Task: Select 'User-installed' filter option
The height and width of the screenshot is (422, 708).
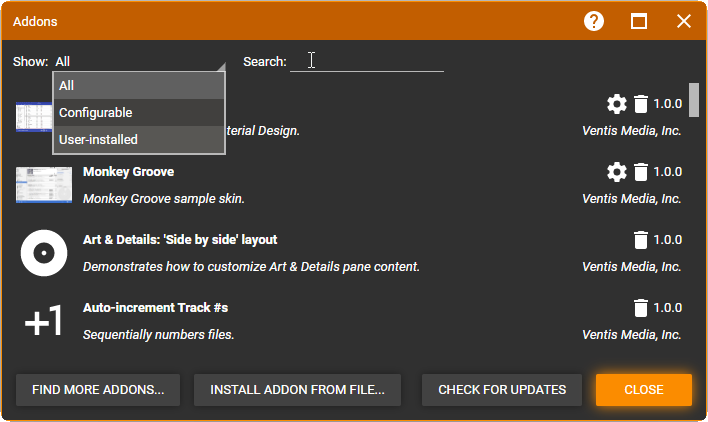Action: (x=139, y=140)
